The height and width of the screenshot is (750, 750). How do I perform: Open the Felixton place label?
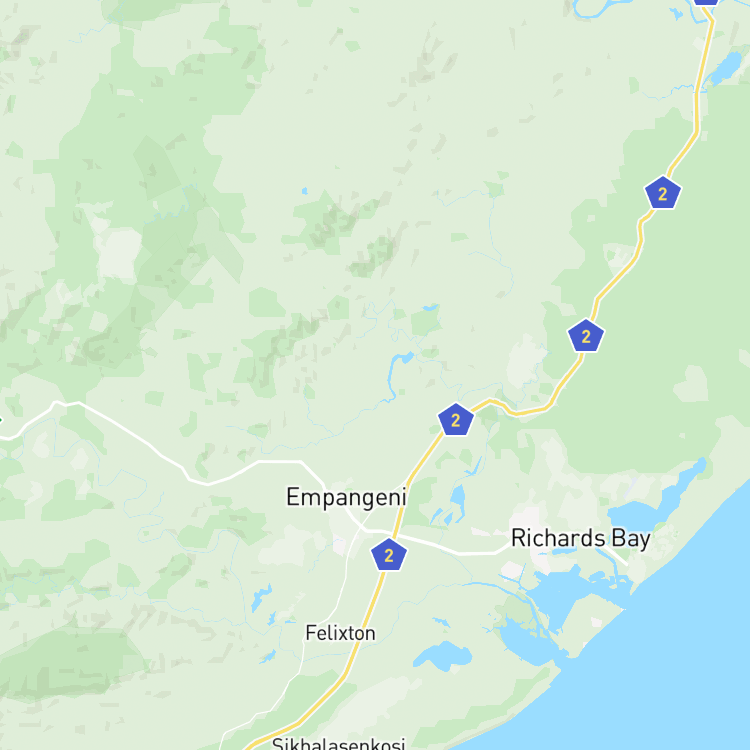tap(341, 633)
